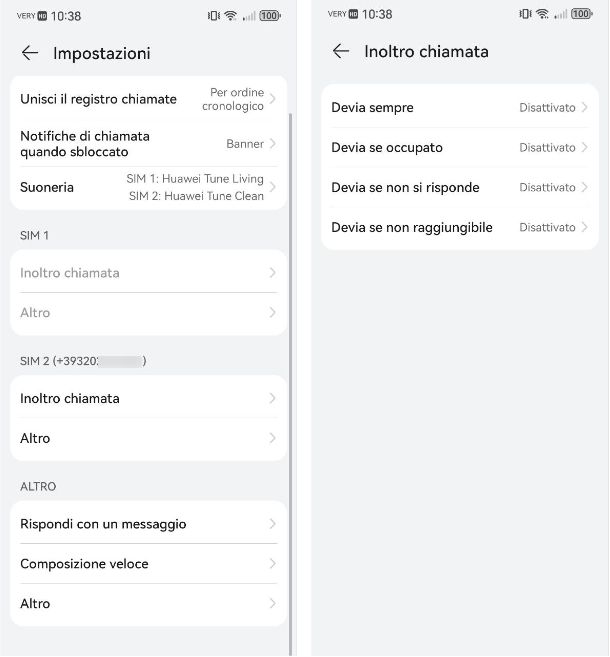The height and width of the screenshot is (657, 610).
Task: Tap back arrow beside Impostazioni title
Action: [x=30, y=53]
